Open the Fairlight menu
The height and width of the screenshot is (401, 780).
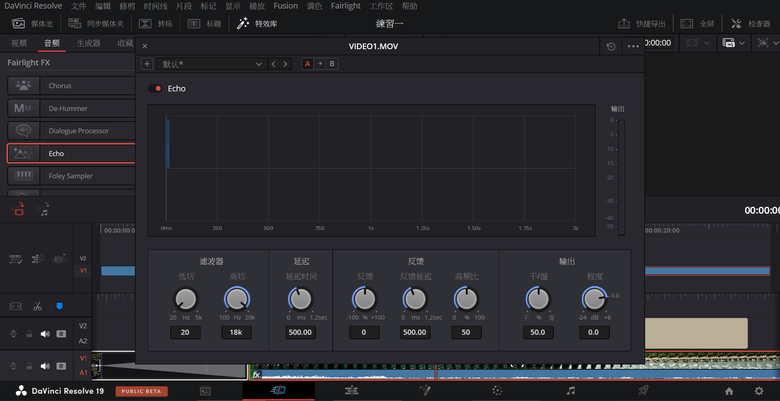346,6
